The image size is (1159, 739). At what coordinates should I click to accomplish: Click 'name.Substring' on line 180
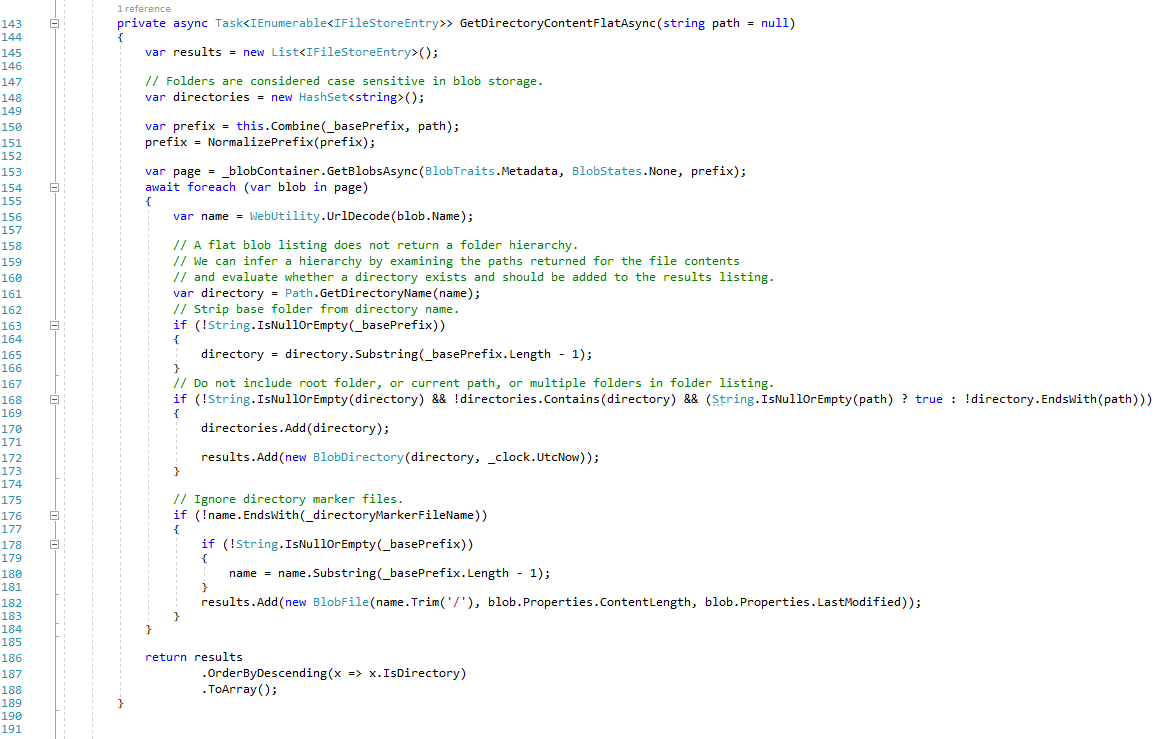(327, 573)
